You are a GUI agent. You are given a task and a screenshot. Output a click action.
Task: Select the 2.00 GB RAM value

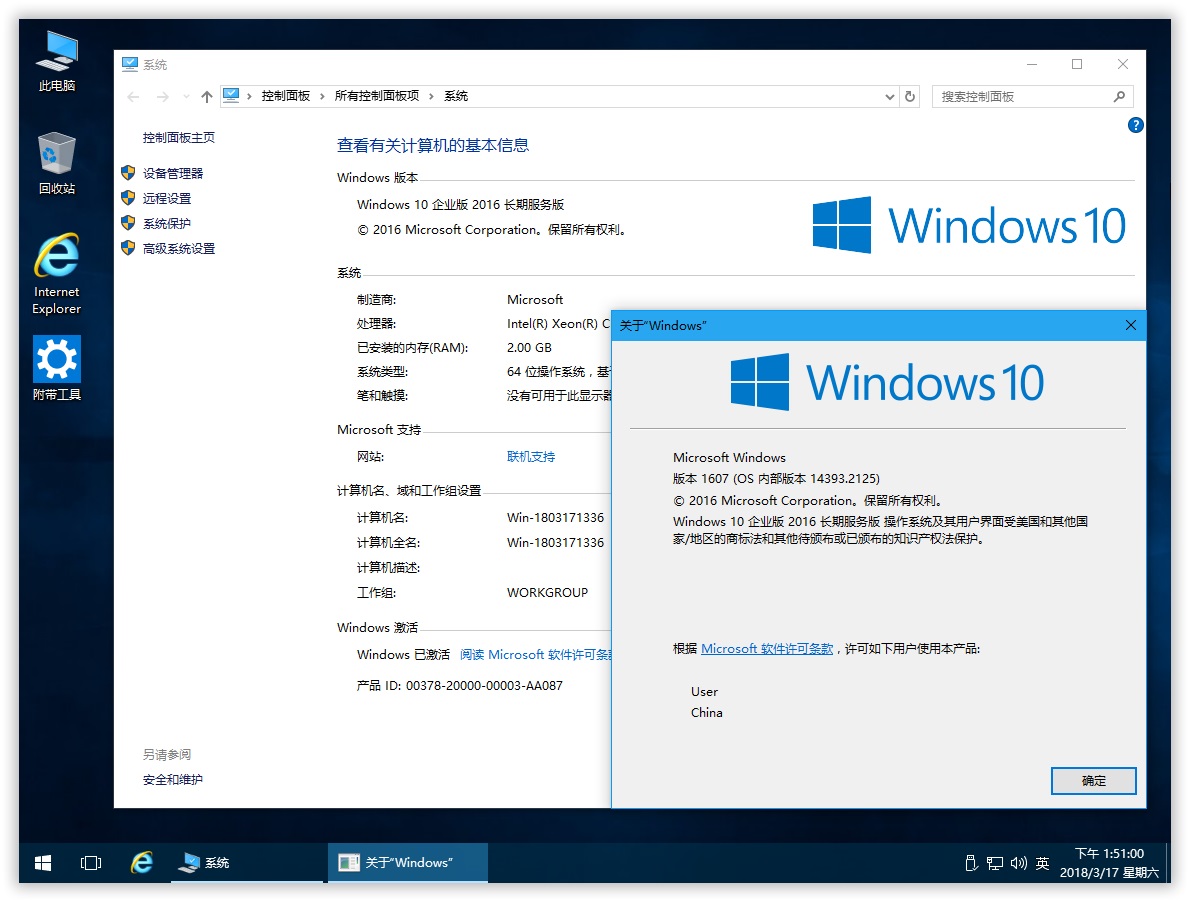pyautogui.click(x=529, y=347)
